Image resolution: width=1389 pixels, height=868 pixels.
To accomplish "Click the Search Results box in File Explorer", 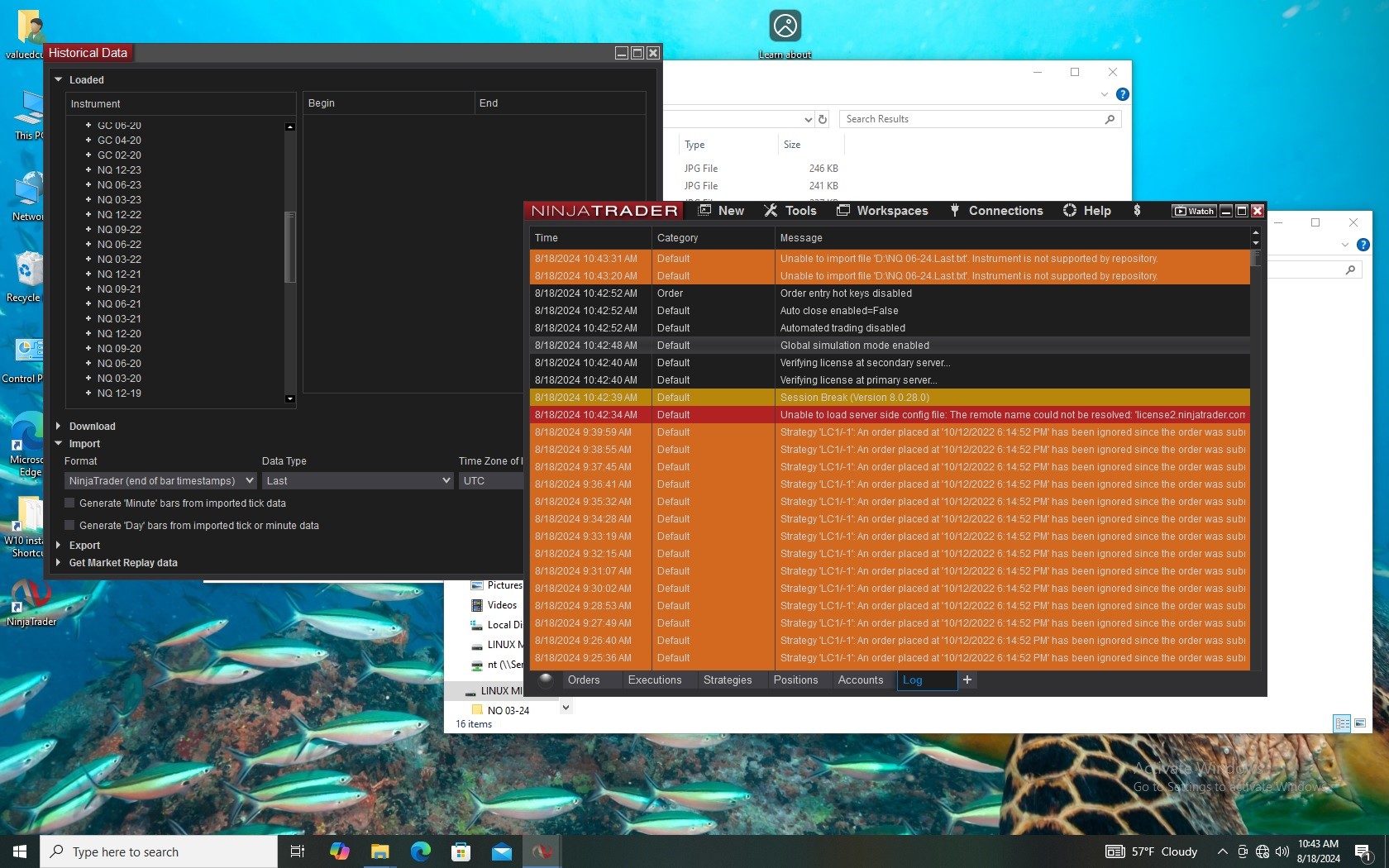I will point(980,119).
